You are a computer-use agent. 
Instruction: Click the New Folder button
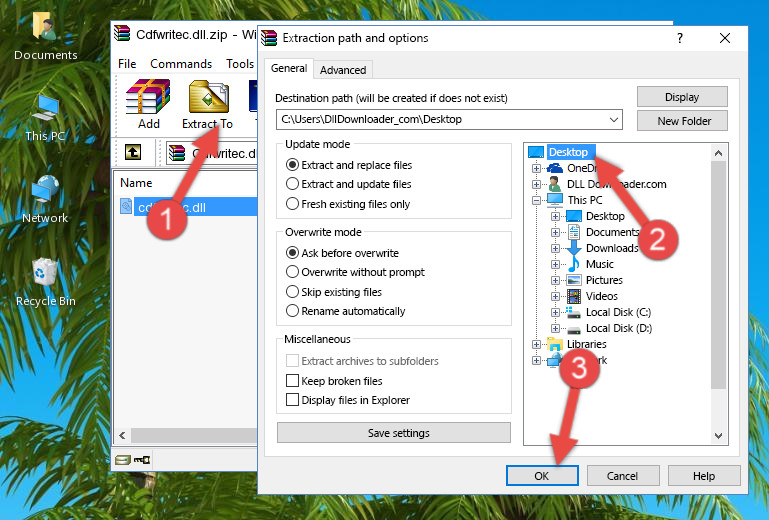(x=682, y=121)
